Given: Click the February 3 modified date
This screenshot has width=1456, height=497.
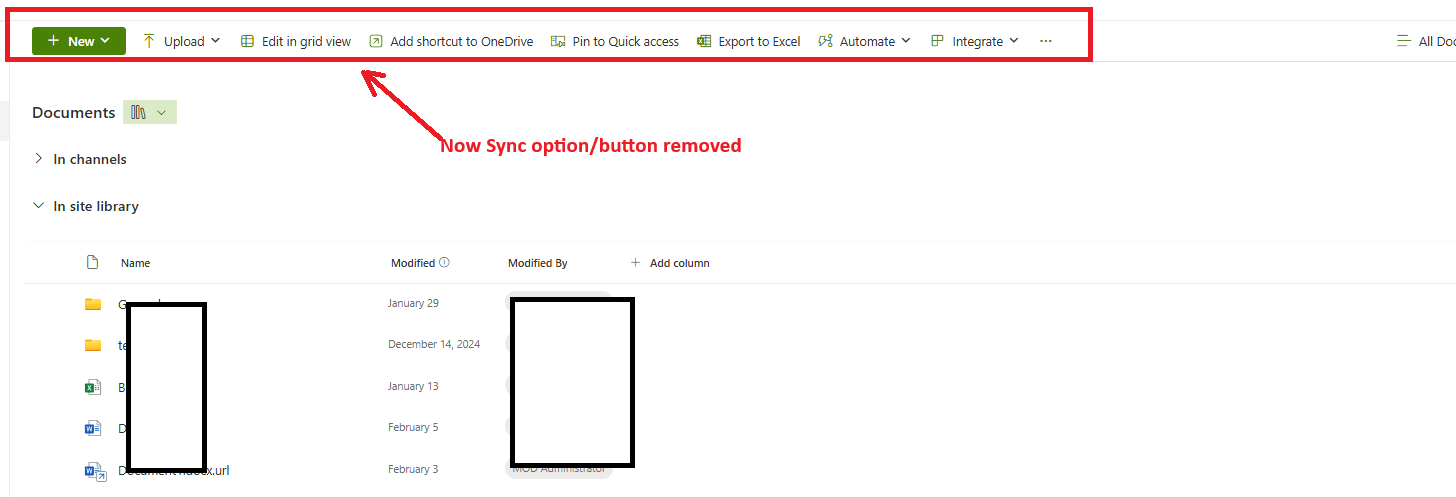Looking at the screenshot, I should tap(413, 469).
